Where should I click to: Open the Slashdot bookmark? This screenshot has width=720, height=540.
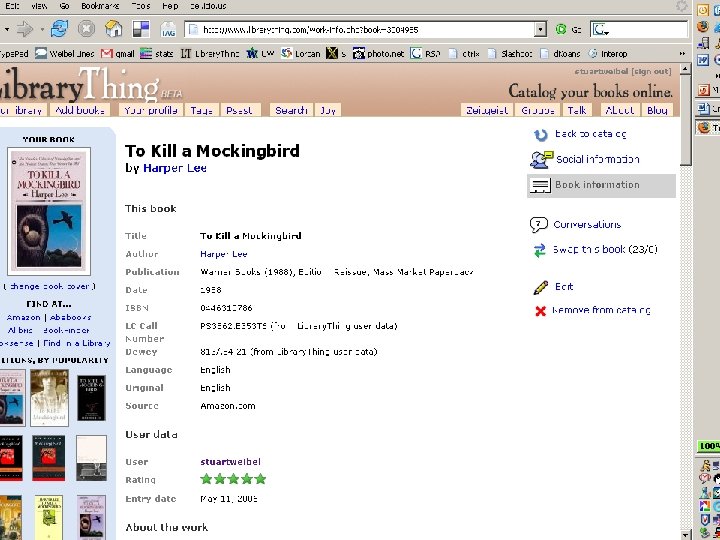point(510,54)
